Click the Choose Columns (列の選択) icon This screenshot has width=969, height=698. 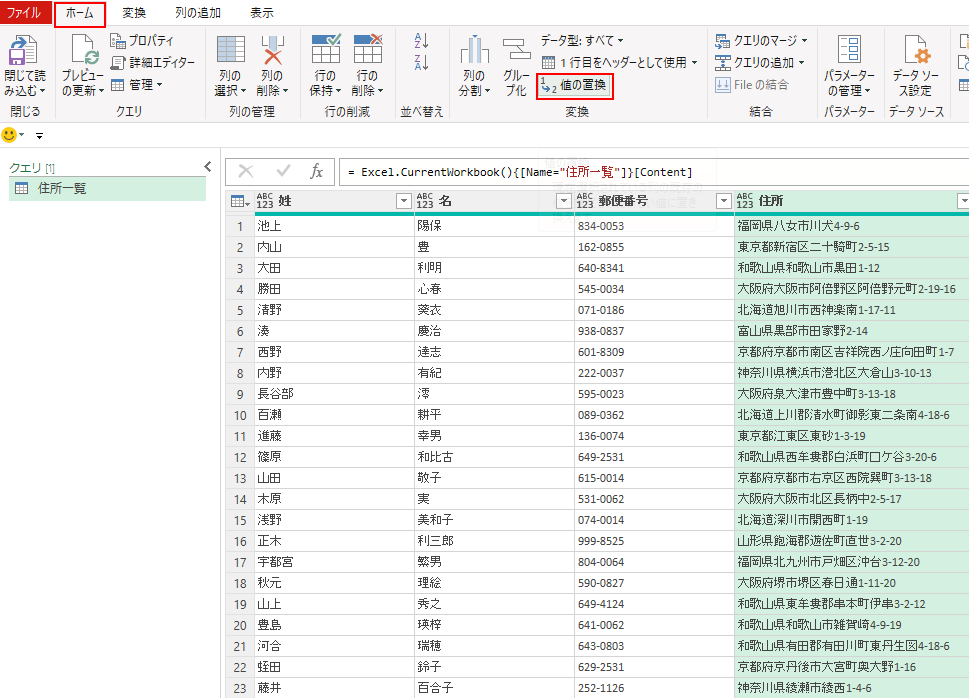pos(231,49)
